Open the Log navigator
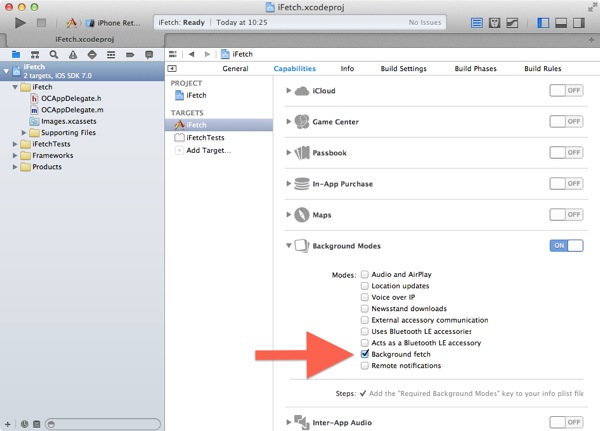This screenshot has width=600, height=431. click(149, 55)
